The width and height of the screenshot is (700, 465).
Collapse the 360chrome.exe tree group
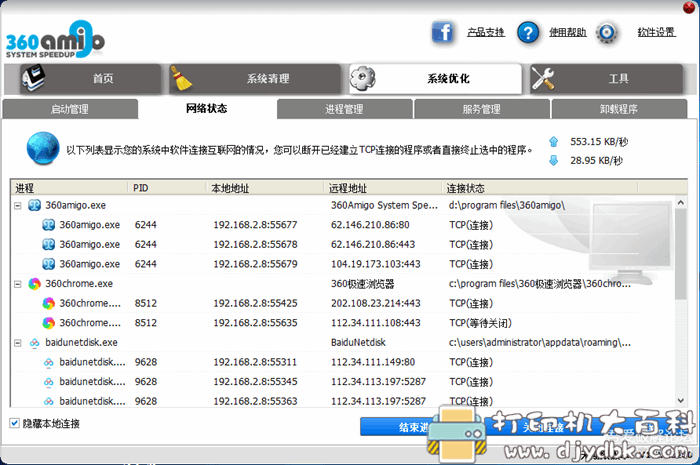point(18,284)
